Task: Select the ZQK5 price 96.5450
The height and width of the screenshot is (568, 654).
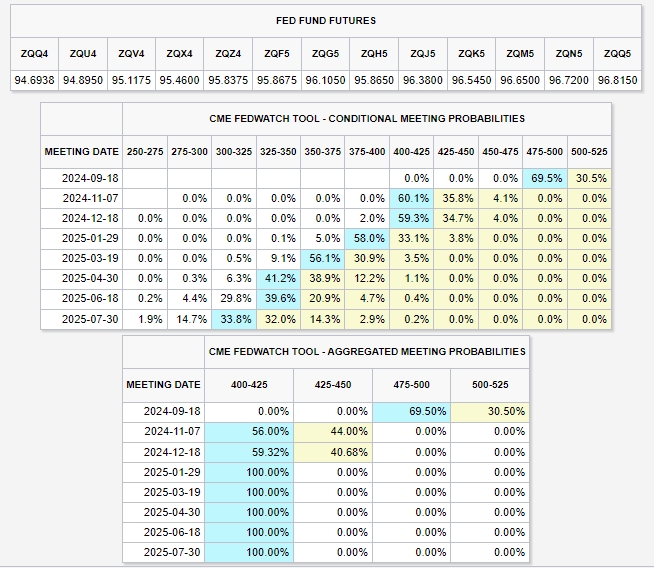Action: click(x=471, y=80)
